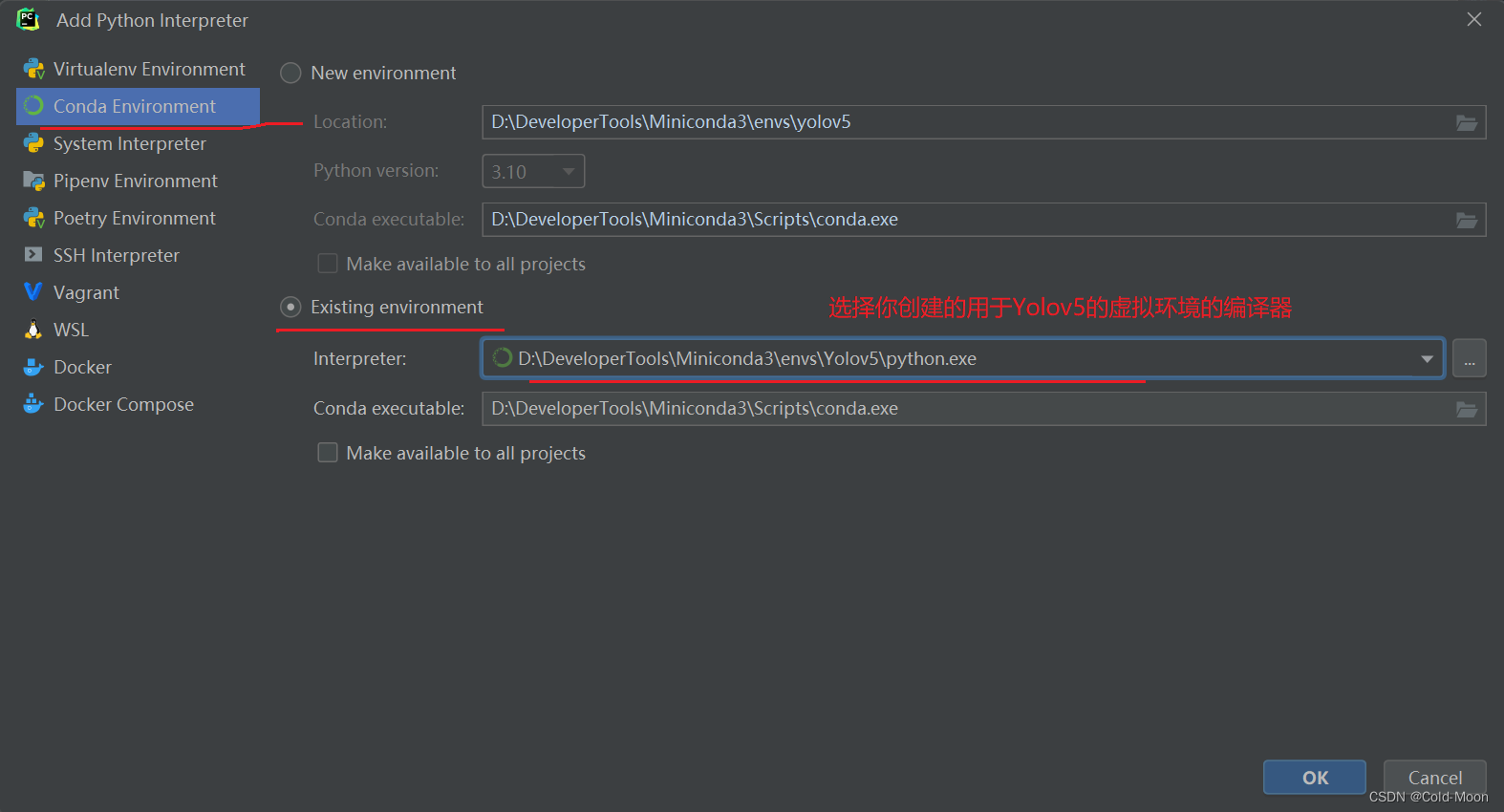Click the WSL penguin icon

(x=33, y=330)
